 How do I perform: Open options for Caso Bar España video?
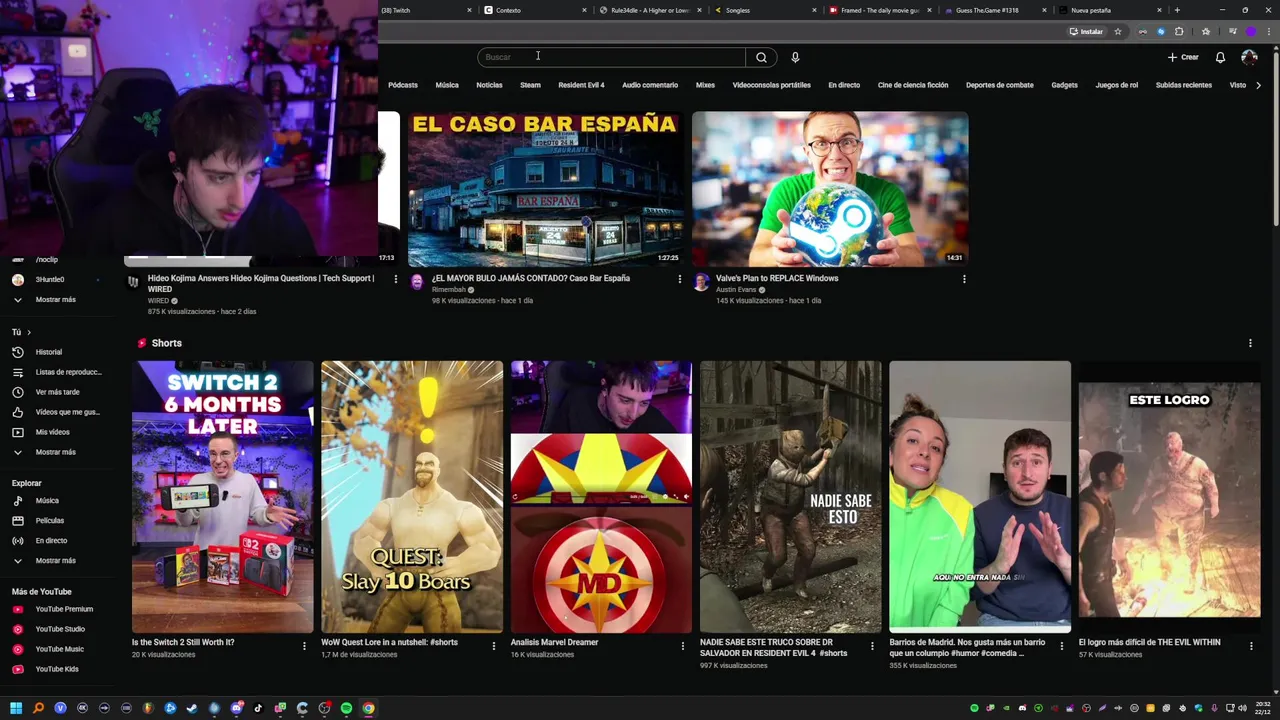point(680,279)
